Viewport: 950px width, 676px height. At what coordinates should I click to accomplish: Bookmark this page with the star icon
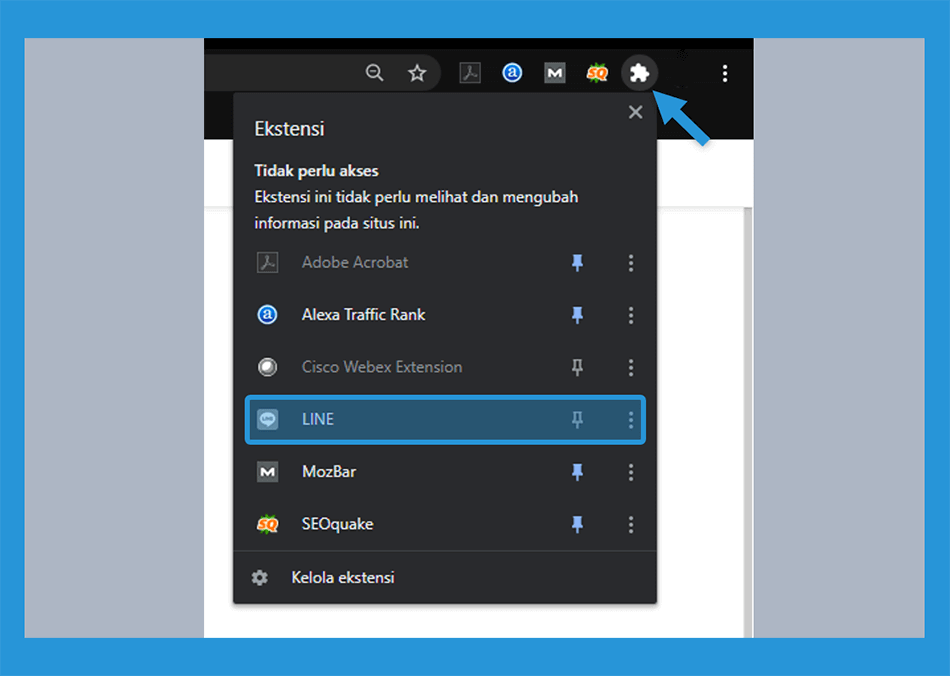pos(417,73)
